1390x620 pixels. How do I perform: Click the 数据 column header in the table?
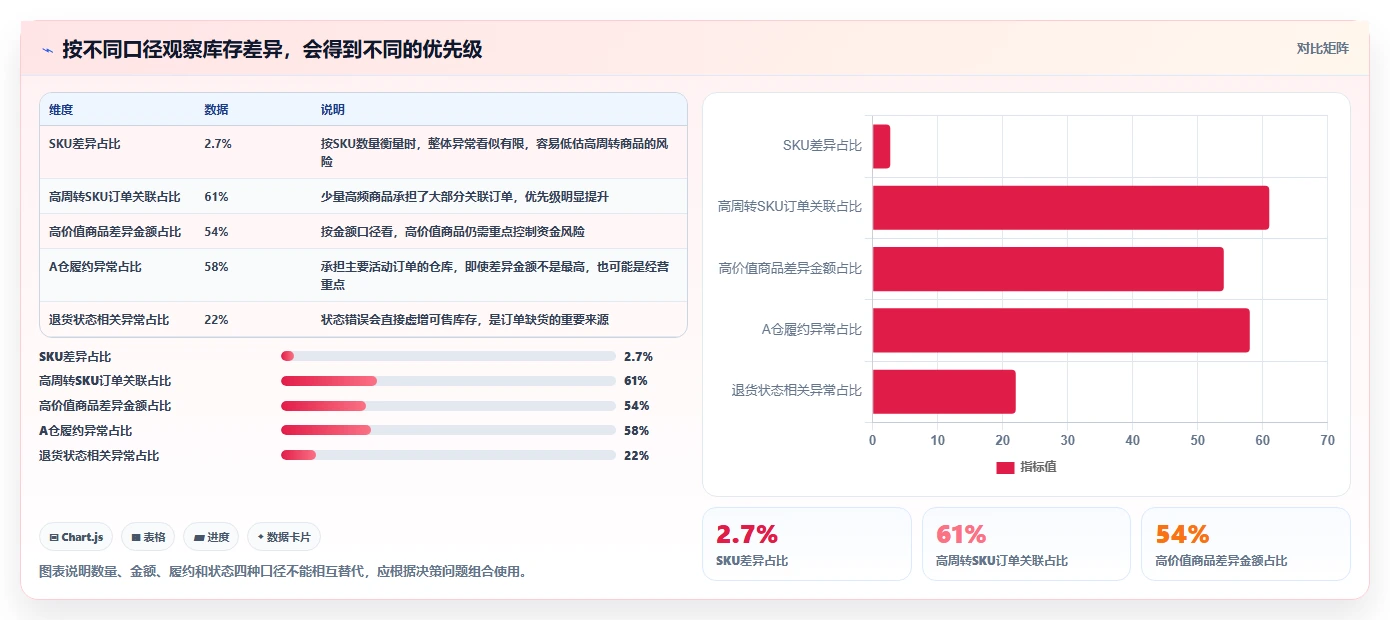216,110
